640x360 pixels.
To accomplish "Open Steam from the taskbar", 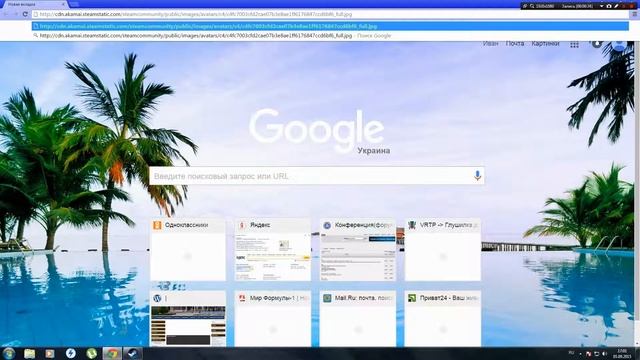I will point(133,353).
